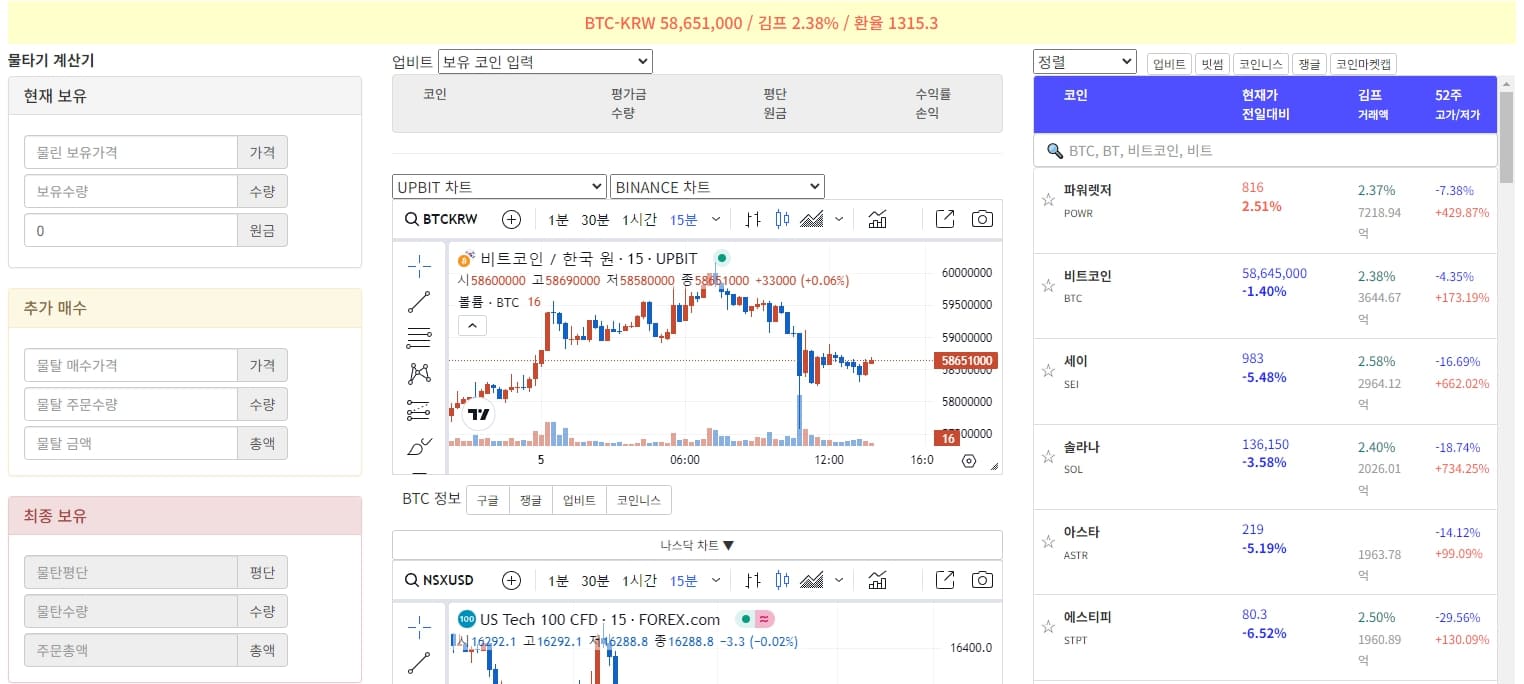Take a snapshot of the BTCKRW chart
This screenshot has width=1524, height=684.
coord(981,219)
